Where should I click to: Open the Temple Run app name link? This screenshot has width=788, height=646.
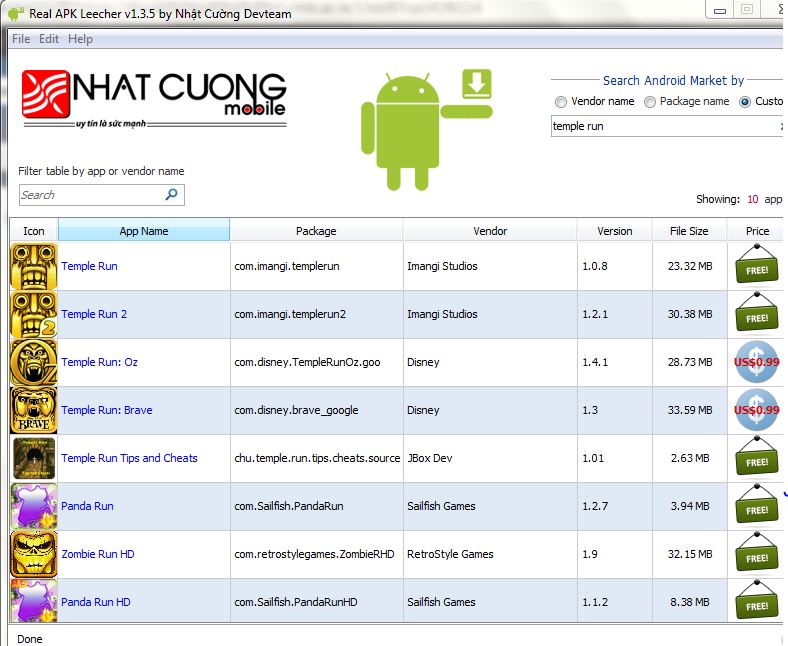tap(89, 266)
